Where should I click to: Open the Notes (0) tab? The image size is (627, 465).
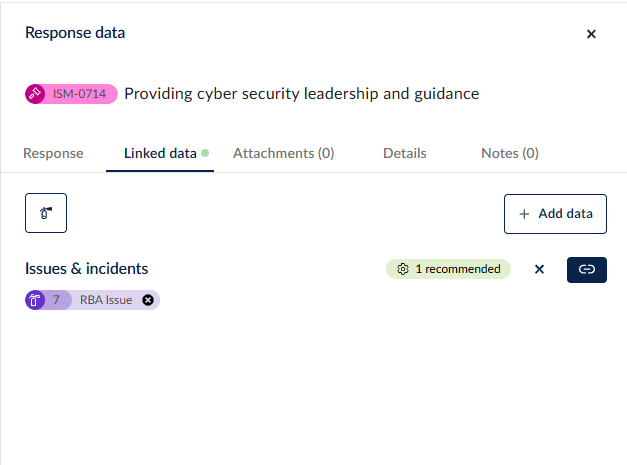coord(510,154)
